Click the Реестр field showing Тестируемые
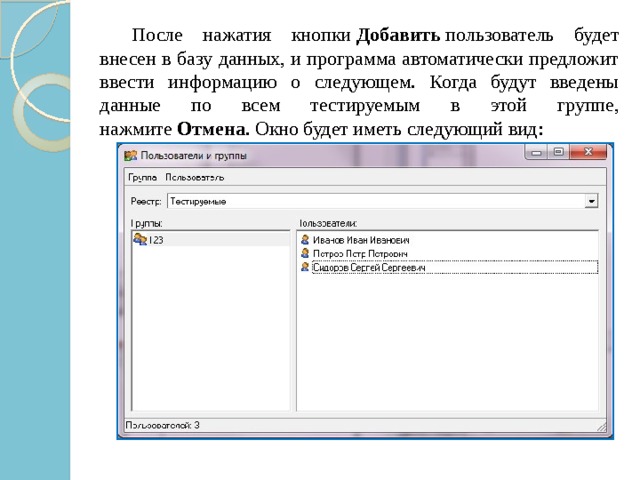640x480 pixels. coord(382,201)
